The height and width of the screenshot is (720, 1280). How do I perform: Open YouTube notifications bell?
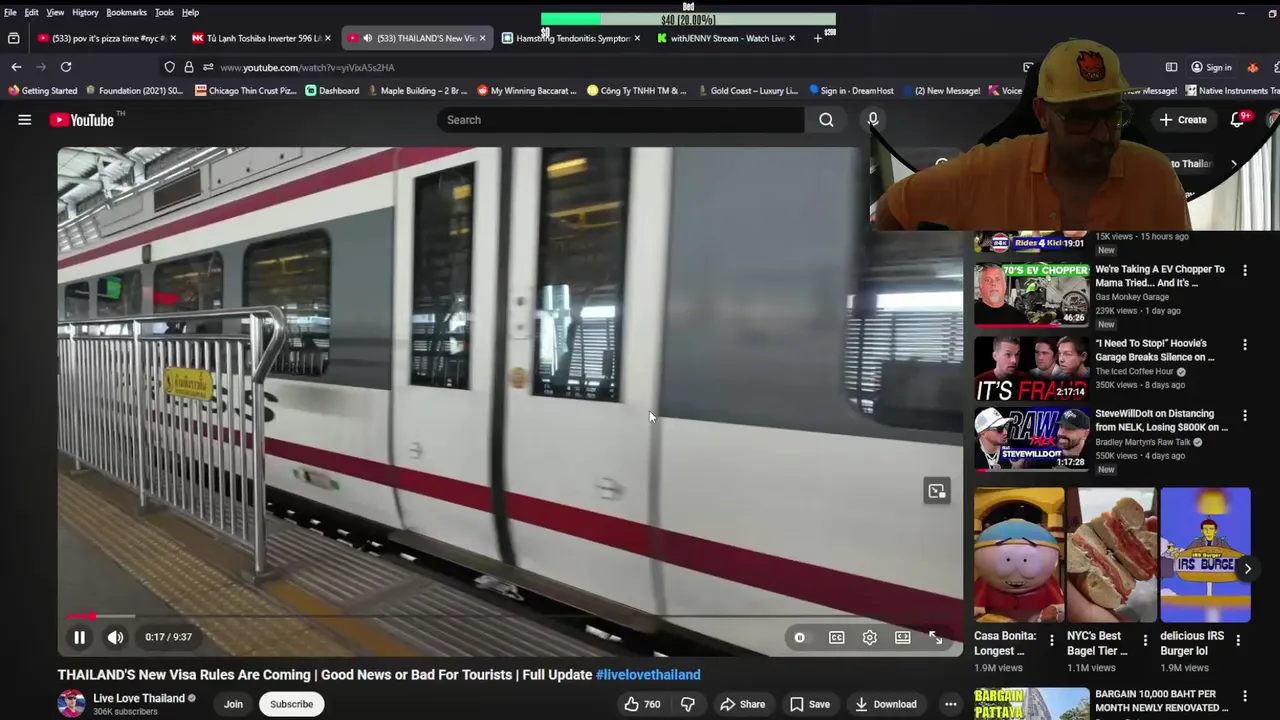coord(1238,120)
